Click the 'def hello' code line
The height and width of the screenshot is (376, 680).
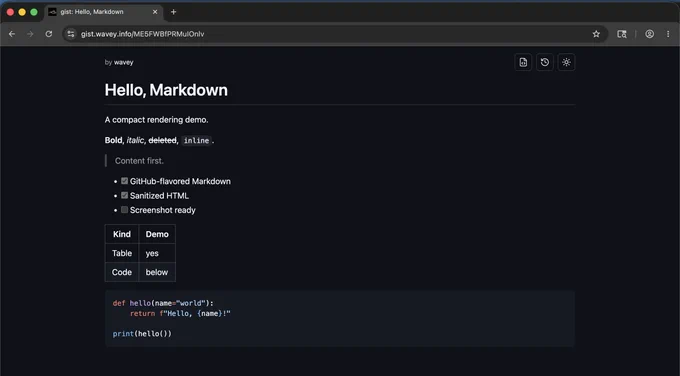tap(163, 303)
